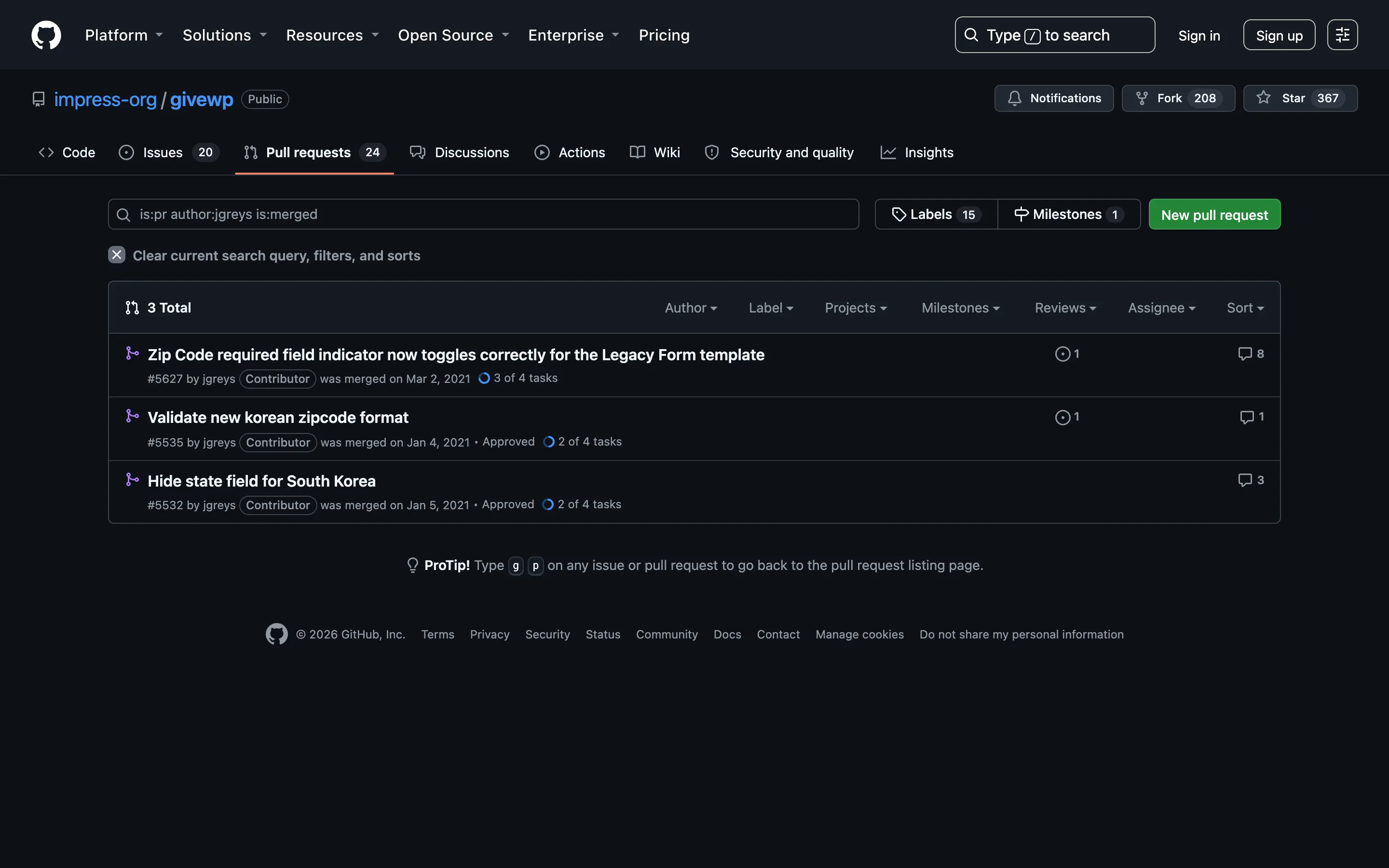Open the Zip Code required field indicator PR
The image size is (1389, 868).
(456, 355)
